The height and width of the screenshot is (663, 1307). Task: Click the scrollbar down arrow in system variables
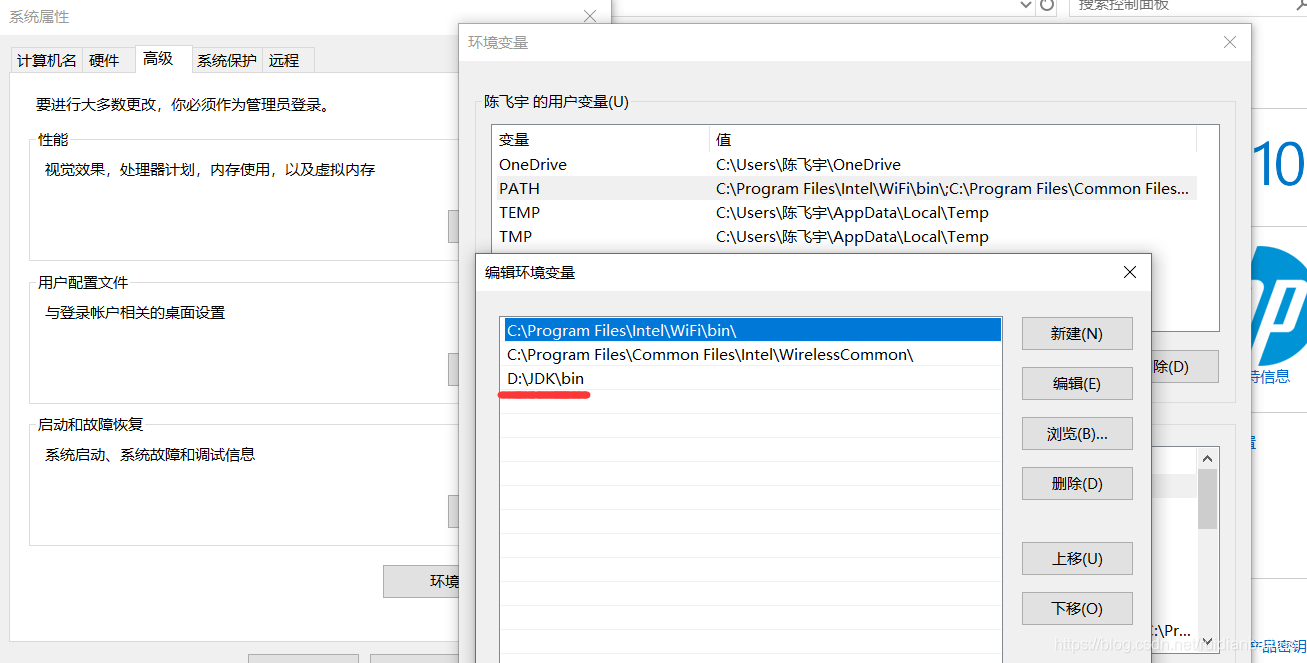(x=1207, y=641)
